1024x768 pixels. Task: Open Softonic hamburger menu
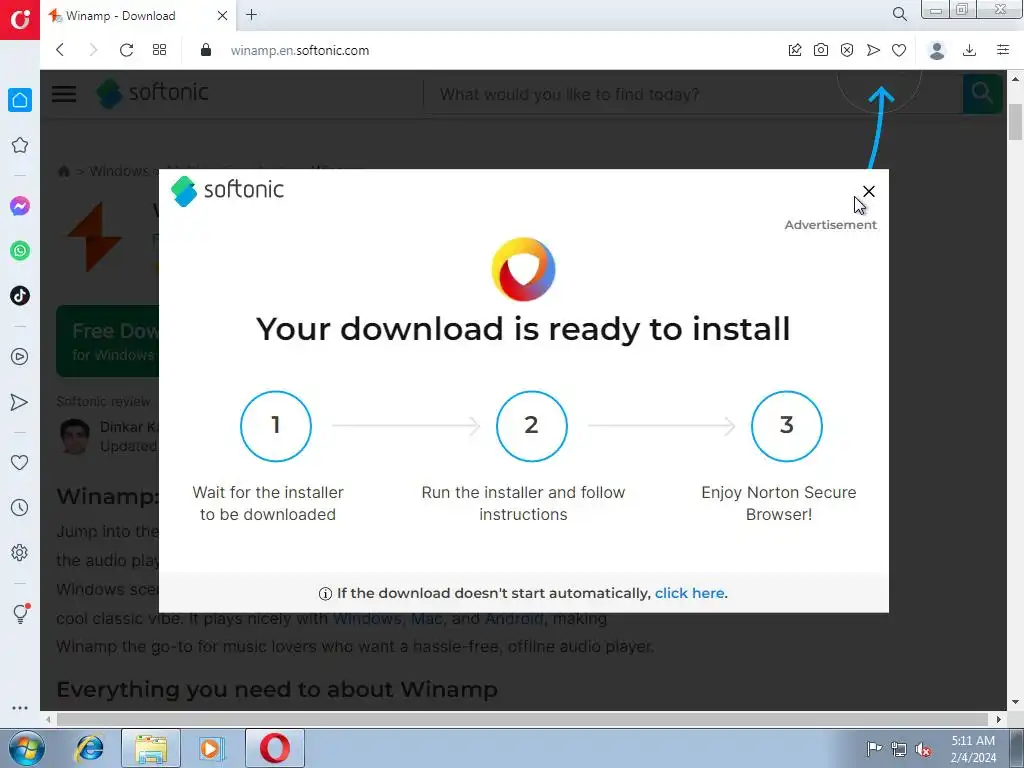tap(64, 94)
